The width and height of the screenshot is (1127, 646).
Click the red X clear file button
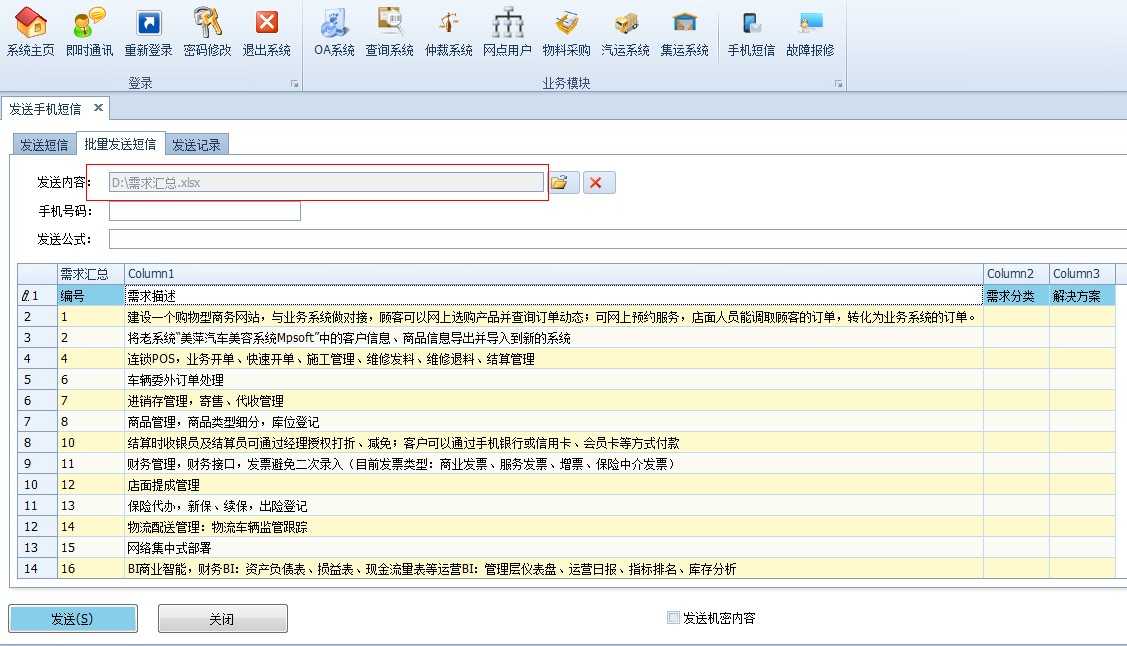(599, 183)
